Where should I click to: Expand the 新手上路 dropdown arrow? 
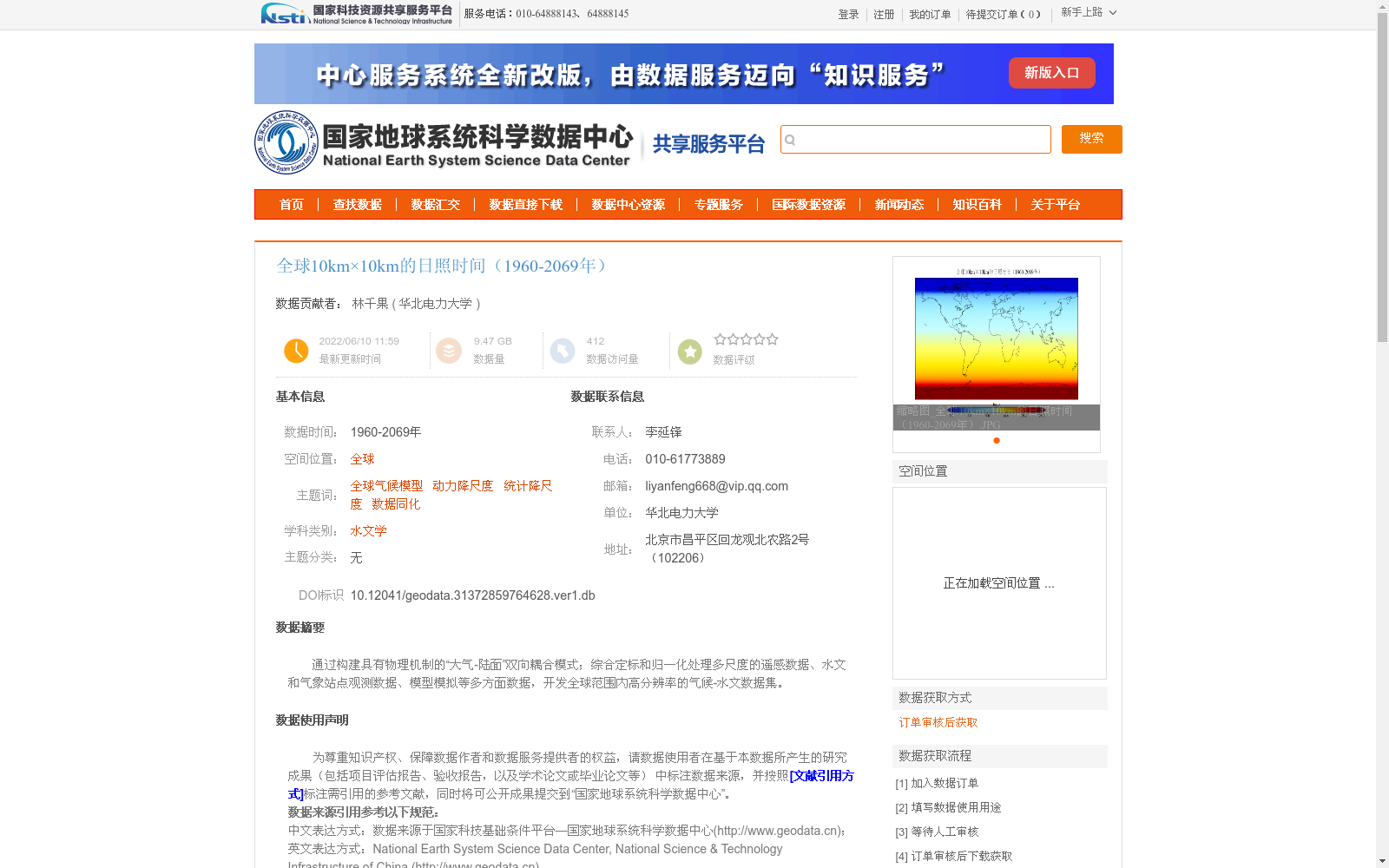pyautogui.click(x=1113, y=13)
